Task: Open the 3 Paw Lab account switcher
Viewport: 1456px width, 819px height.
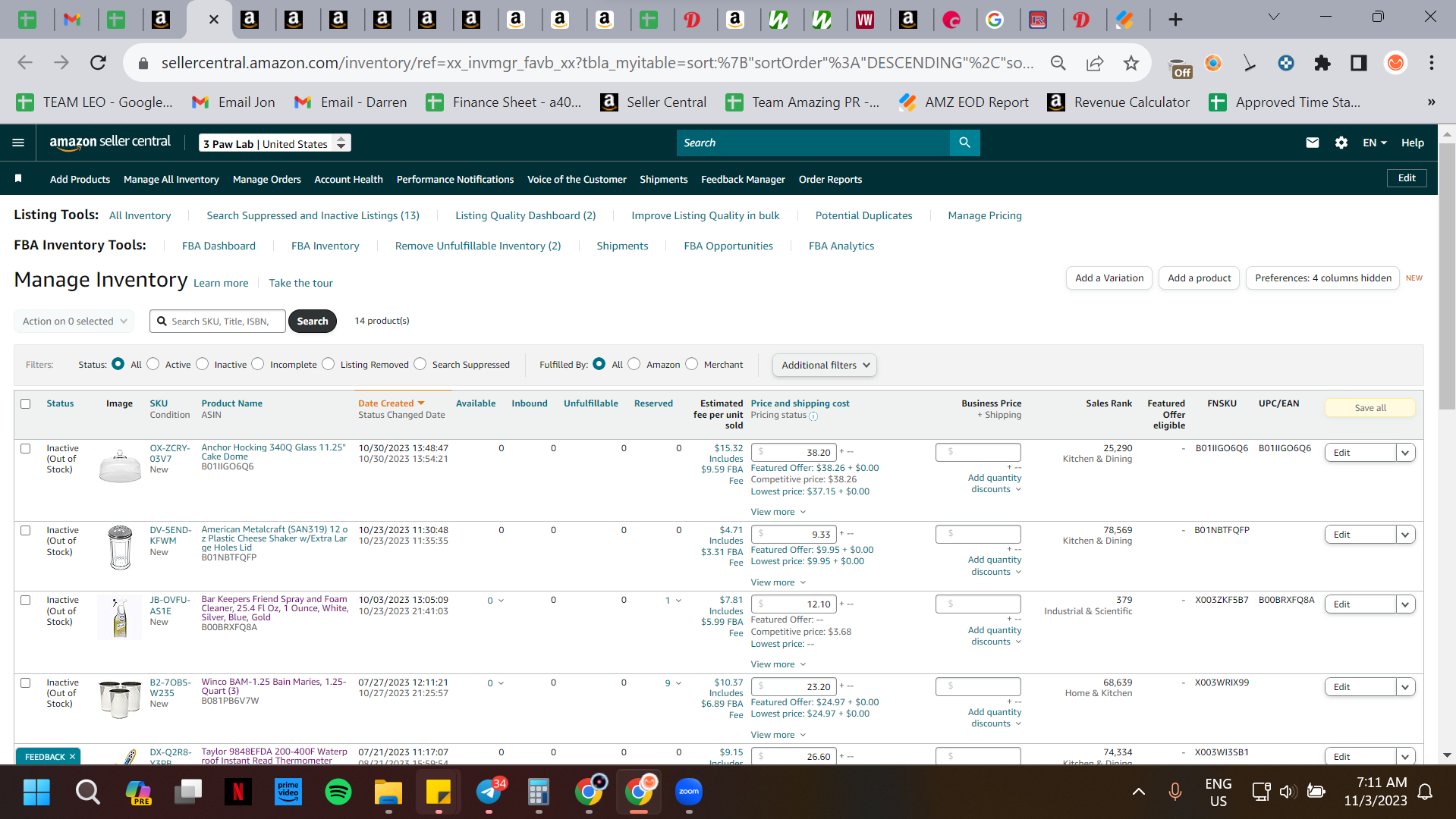Action: pyautogui.click(x=275, y=143)
